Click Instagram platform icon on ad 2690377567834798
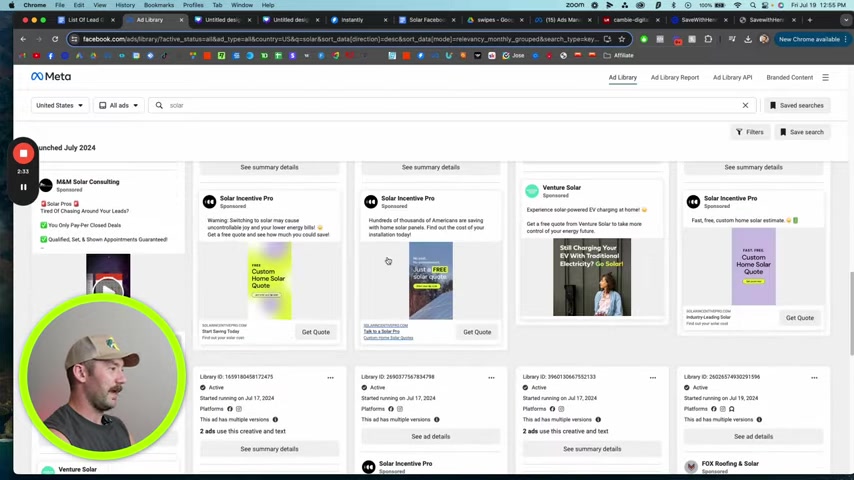The width and height of the screenshot is (854, 480). click(400, 409)
